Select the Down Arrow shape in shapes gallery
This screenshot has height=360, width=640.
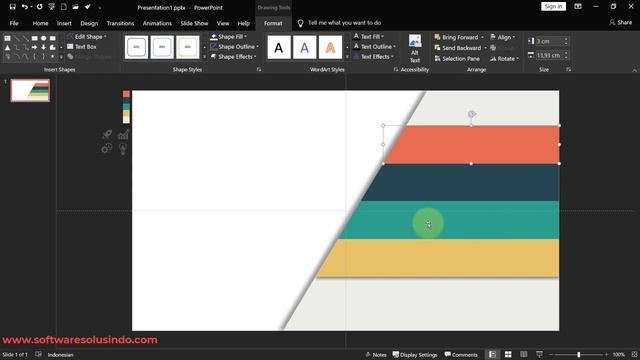click(43, 47)
